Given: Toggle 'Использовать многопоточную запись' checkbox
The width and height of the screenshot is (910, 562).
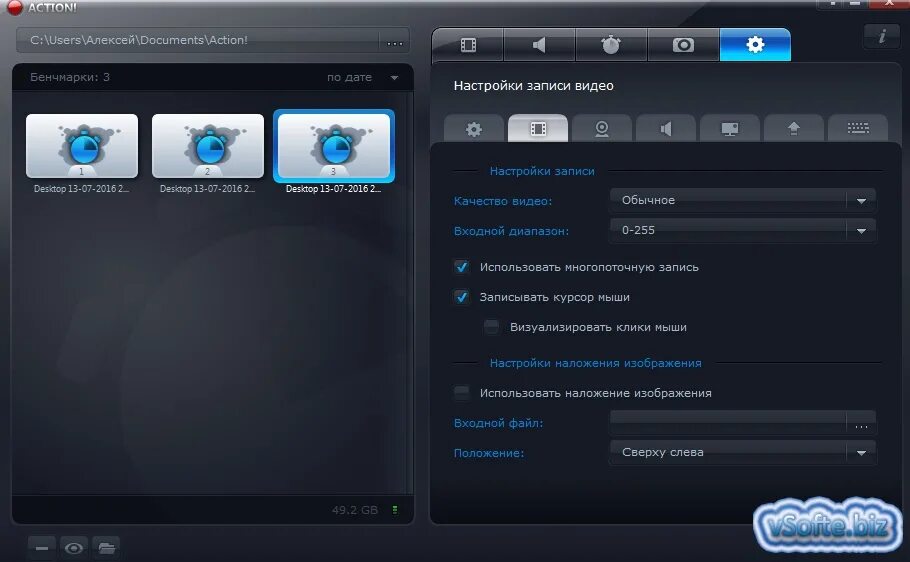Looking at the screenshot, I should pyautogui.click(x=462, y=267).
